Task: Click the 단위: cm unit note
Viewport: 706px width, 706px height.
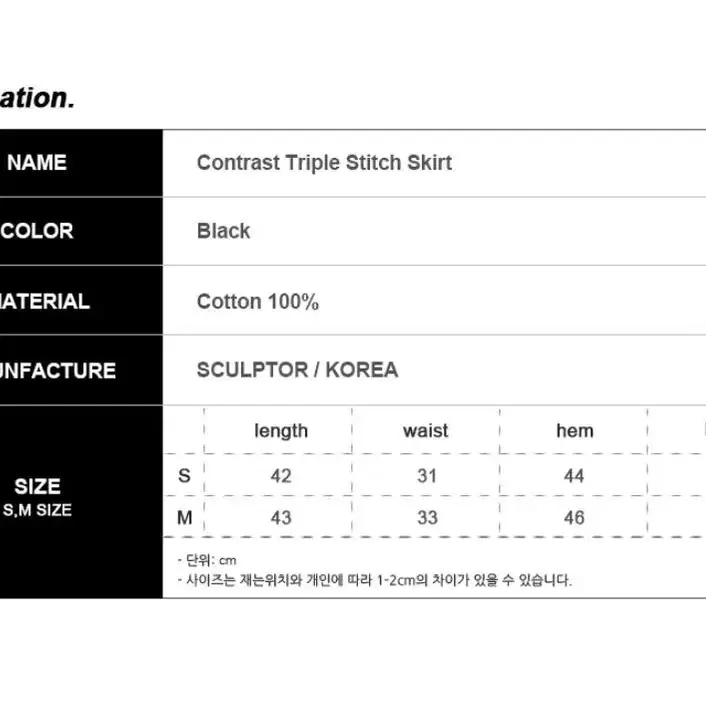Action: click(x=207, y=560)
